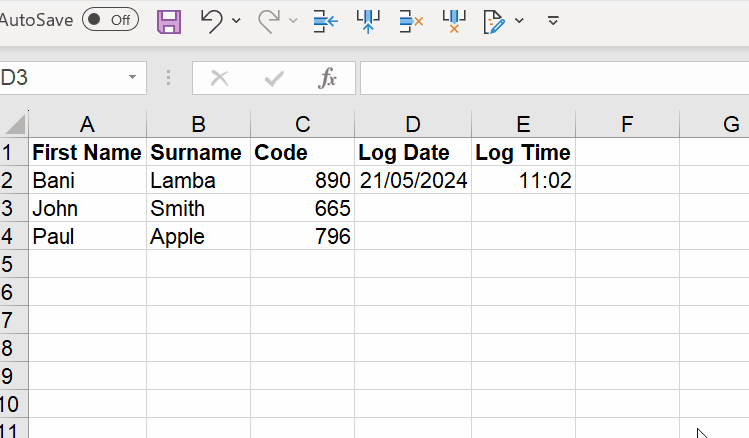
Task: Expand the Name Box dropdown
Action: [132, 78]
